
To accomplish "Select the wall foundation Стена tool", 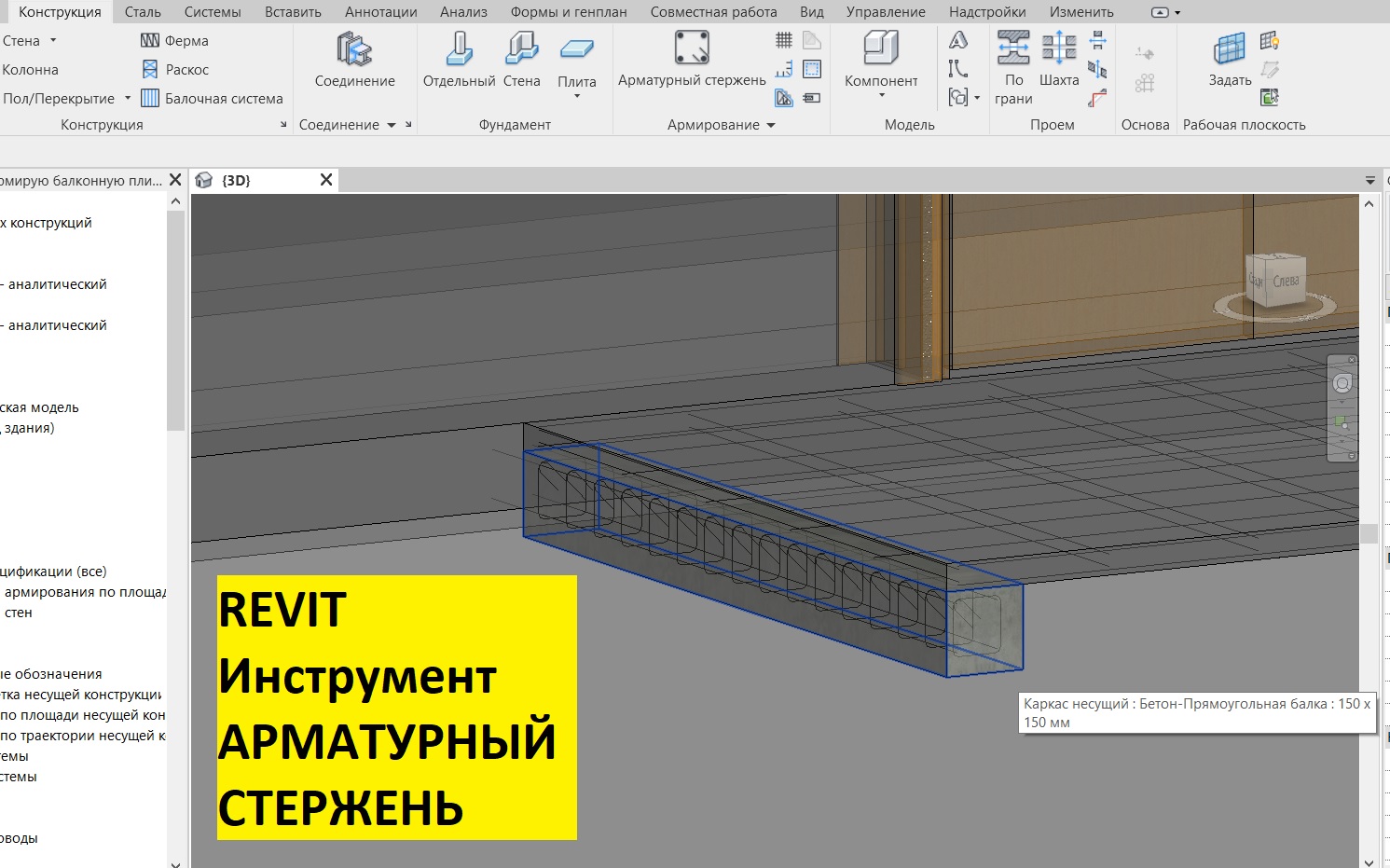I will point(521,61).
